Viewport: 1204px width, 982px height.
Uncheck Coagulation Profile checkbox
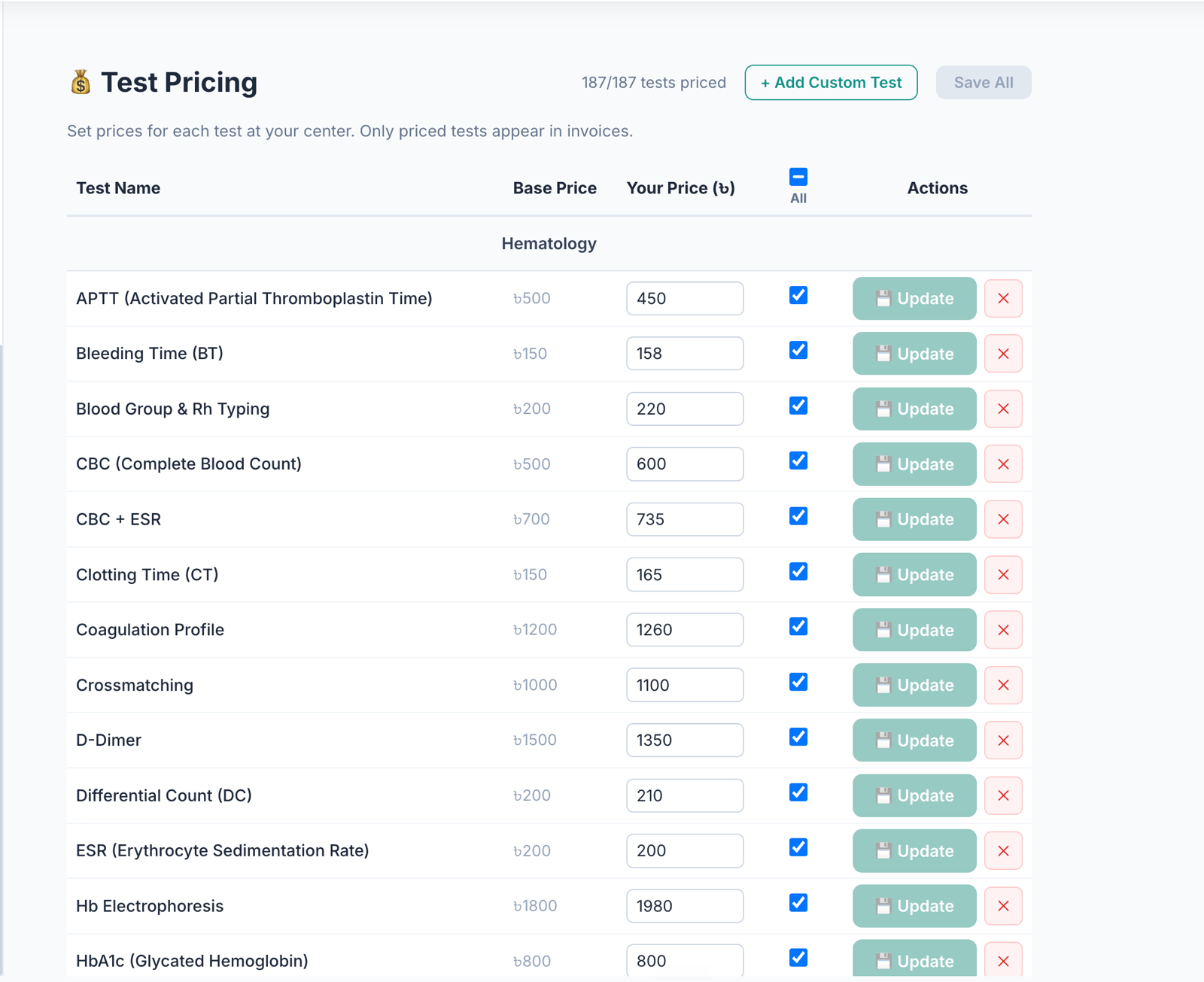tap(798, 626)
